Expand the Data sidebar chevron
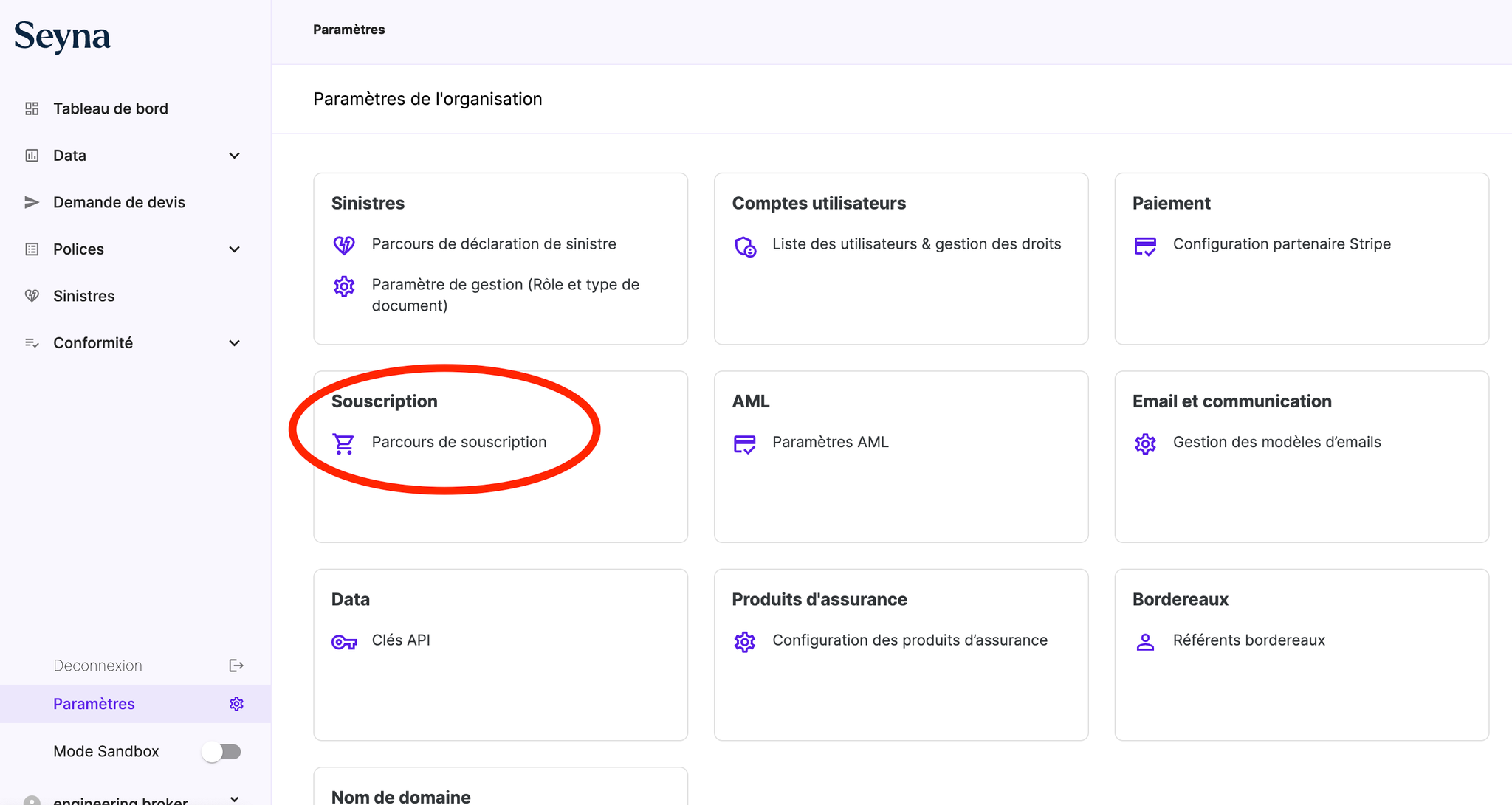 [235, 156]
